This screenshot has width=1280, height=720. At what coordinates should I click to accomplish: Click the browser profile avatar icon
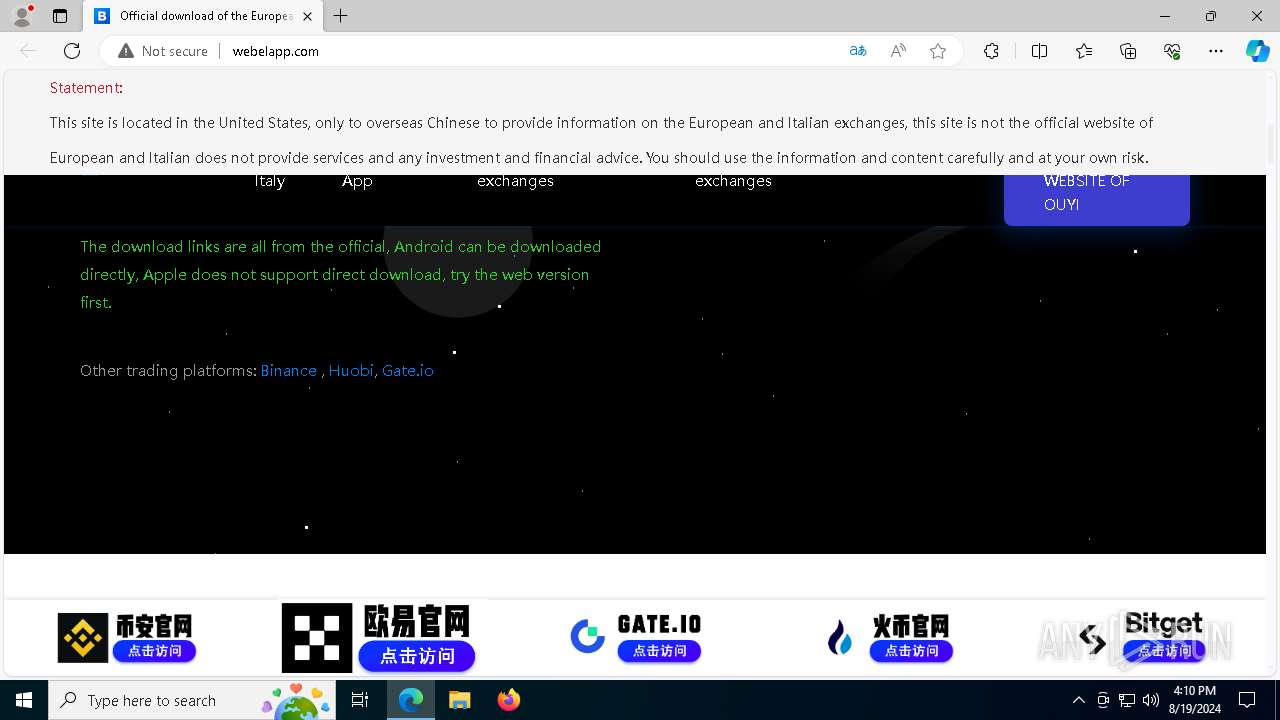(x=22, y=16)
